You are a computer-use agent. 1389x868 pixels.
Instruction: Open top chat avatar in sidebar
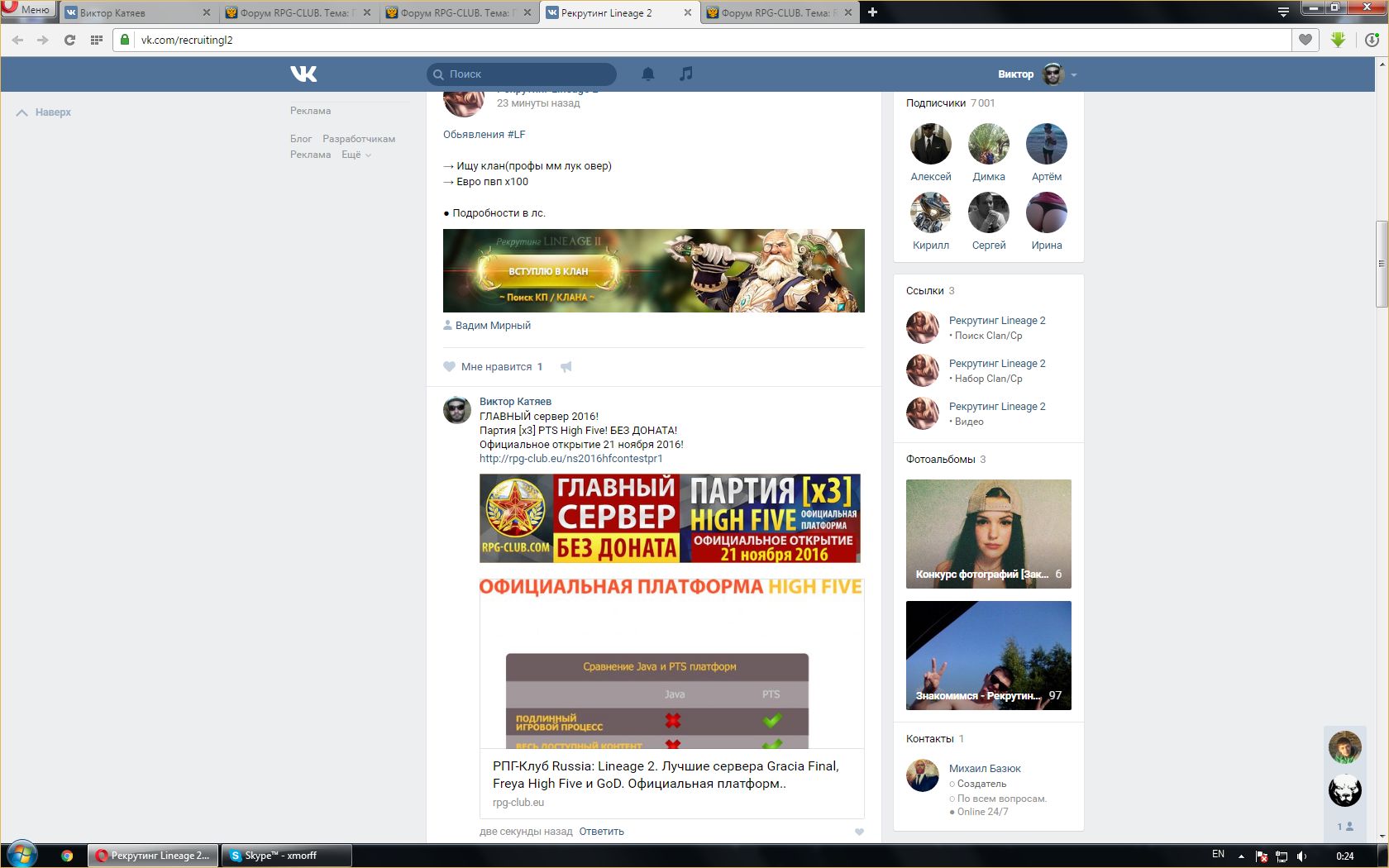1345,747
